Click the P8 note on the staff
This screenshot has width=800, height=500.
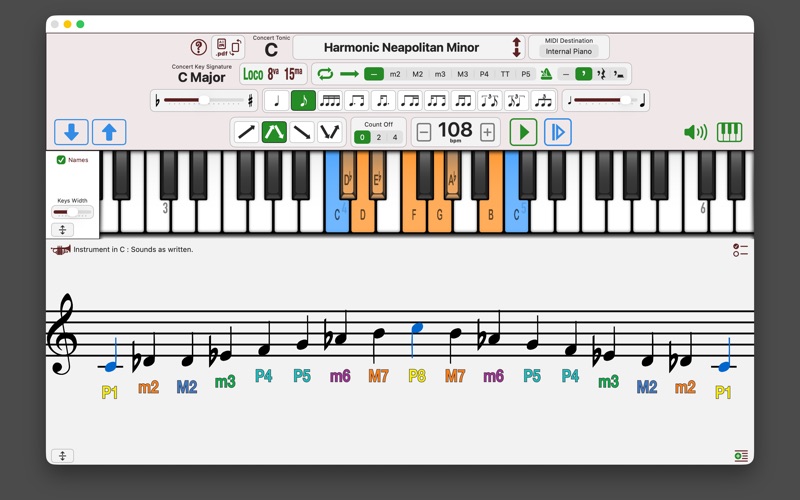417,328
